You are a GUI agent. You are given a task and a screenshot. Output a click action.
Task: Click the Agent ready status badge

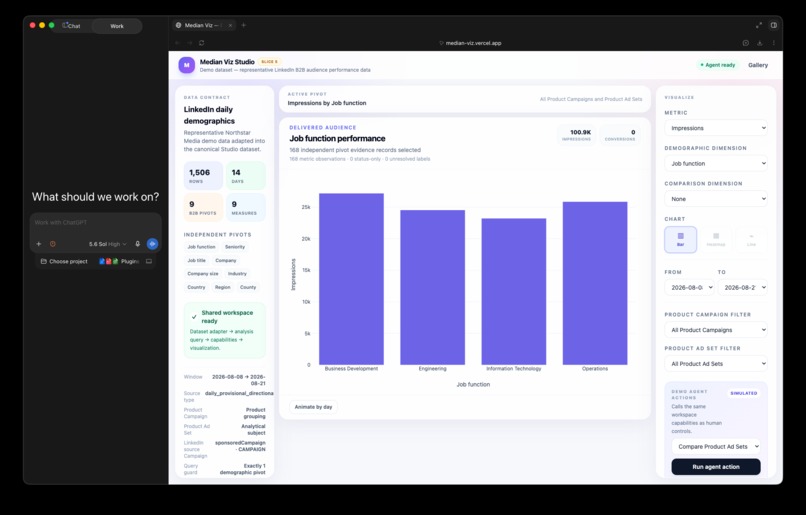[718, 65]
